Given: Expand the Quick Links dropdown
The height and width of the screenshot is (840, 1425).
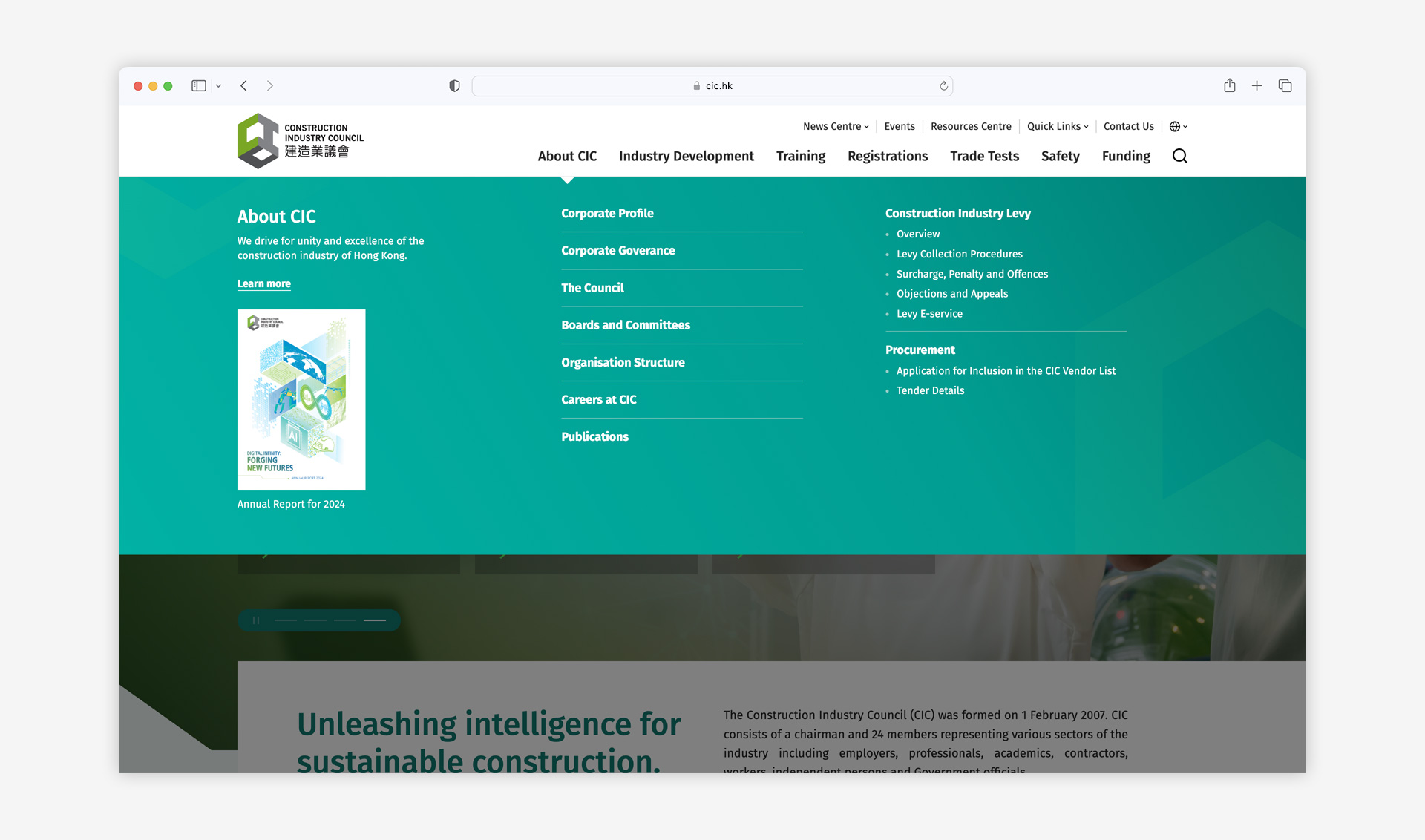Looking at the screenshot, I should [x=1058, y=126].
